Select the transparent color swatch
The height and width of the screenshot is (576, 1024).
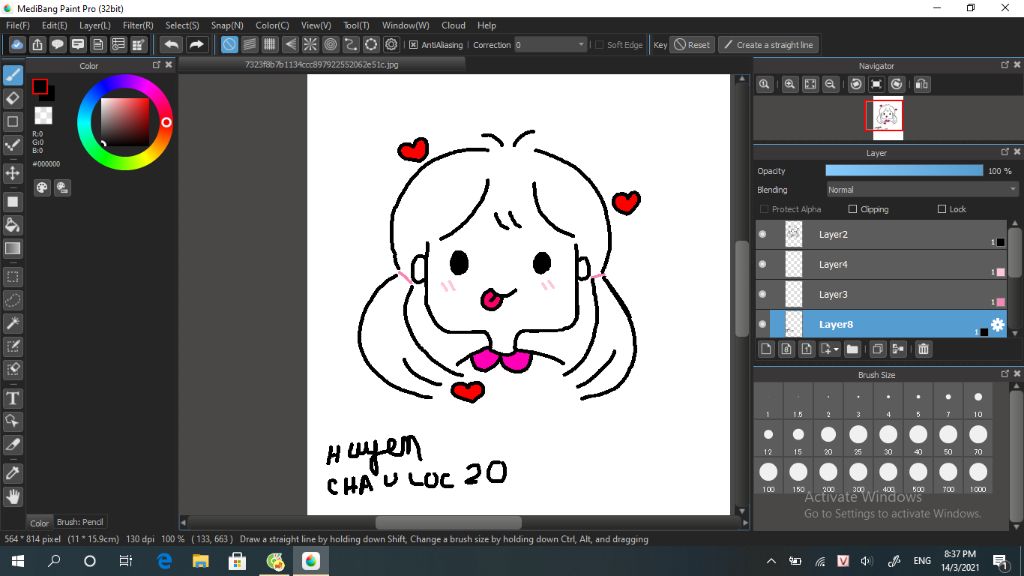[43, 116]
